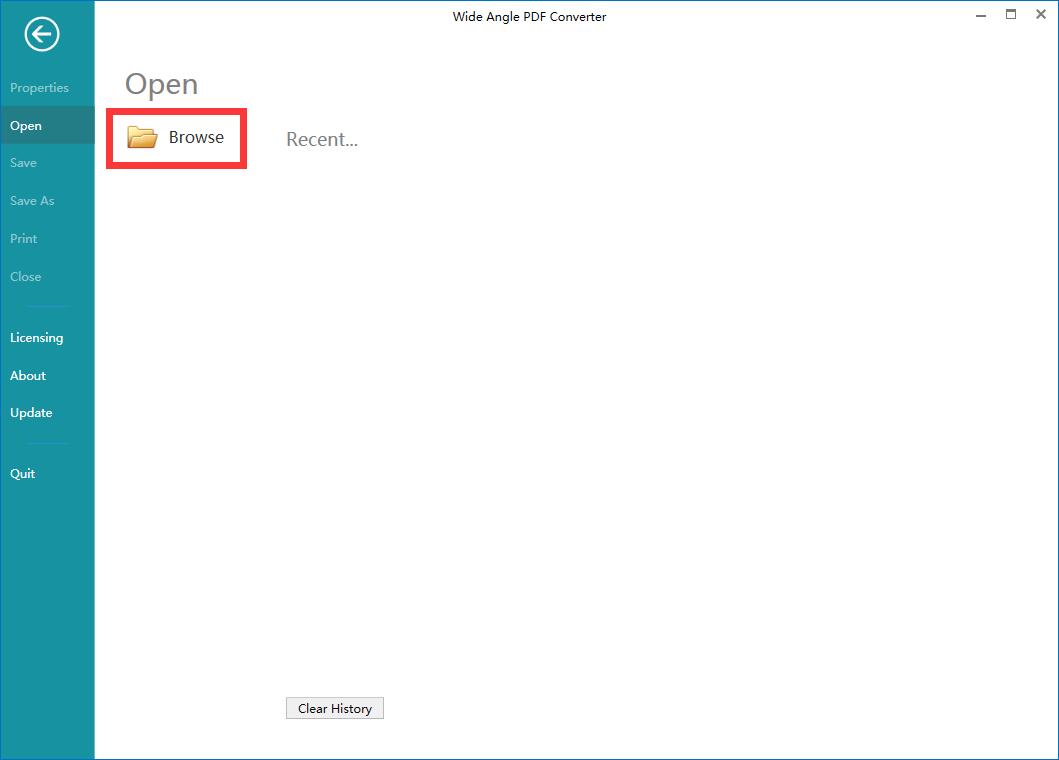Choose Save As in the sidebar

click(x=32, y=201)
